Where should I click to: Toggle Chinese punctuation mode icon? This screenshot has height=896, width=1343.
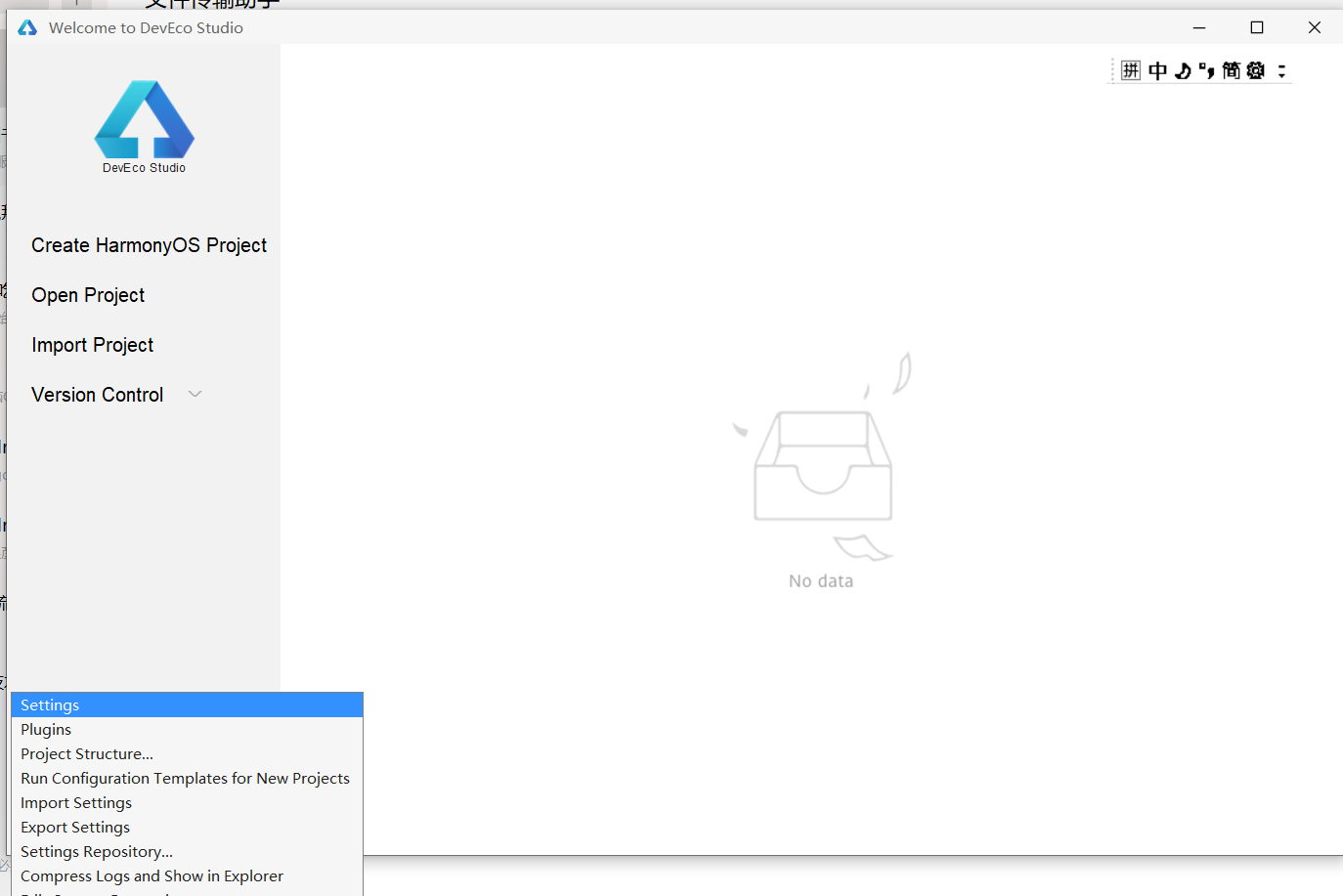pyautogui.click(x=1206, y=70)
